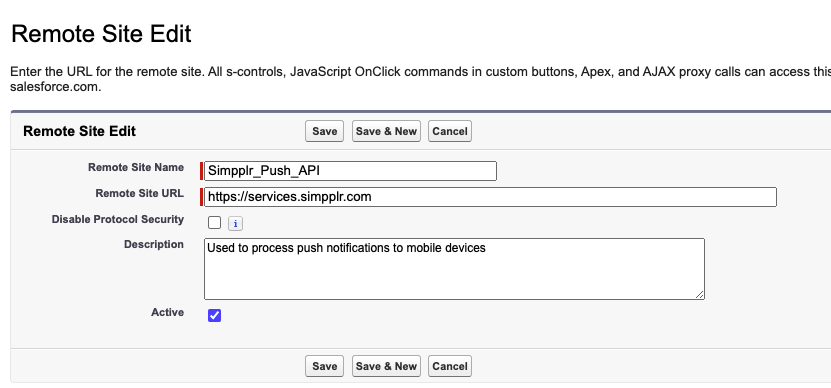Focus the Remote Site URL field
This screenshot has height=388, width=831.
tap(490, 197)
